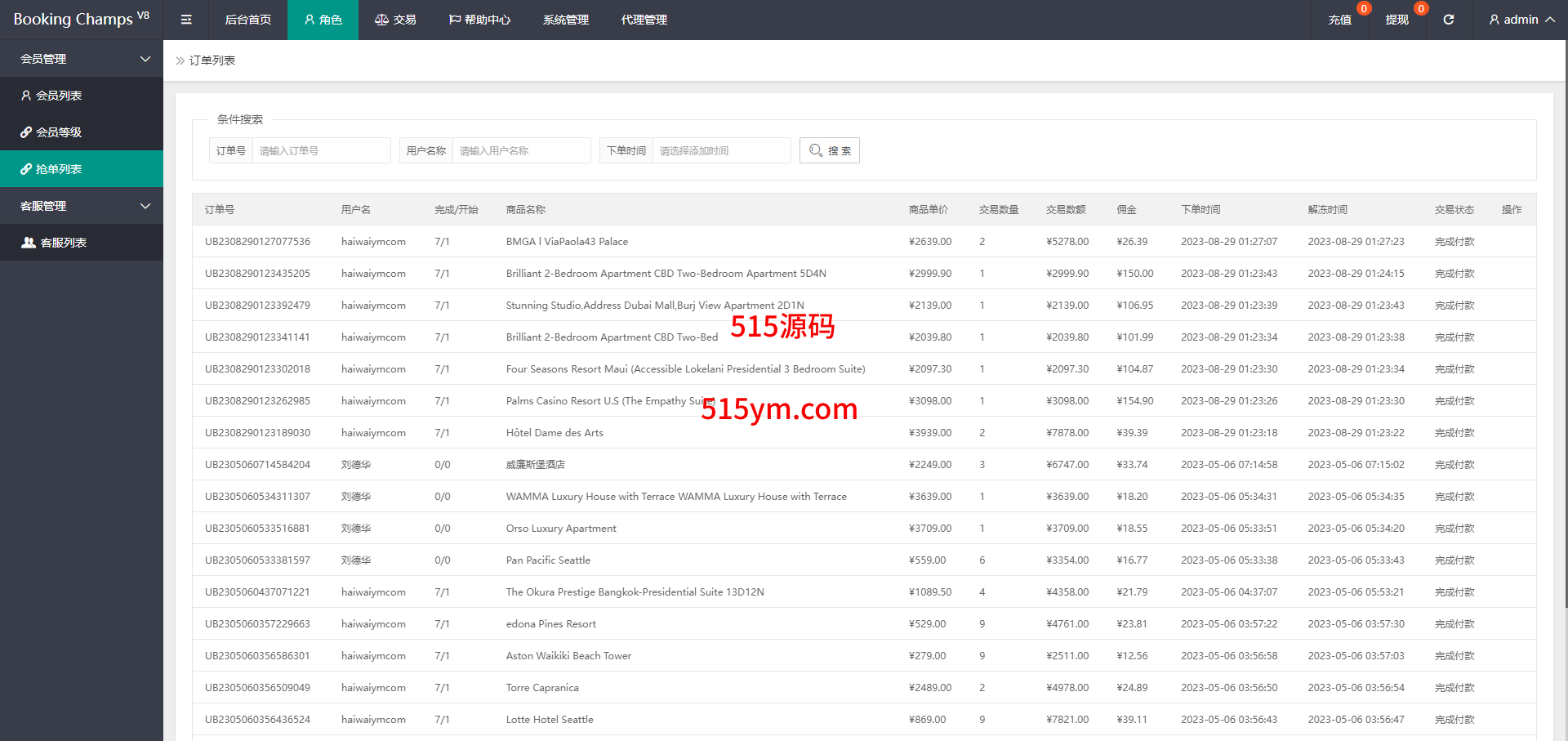Screen dimensions: 1568x741
Task: Open the 帮助中心 top menu
Action: point(479,20)
